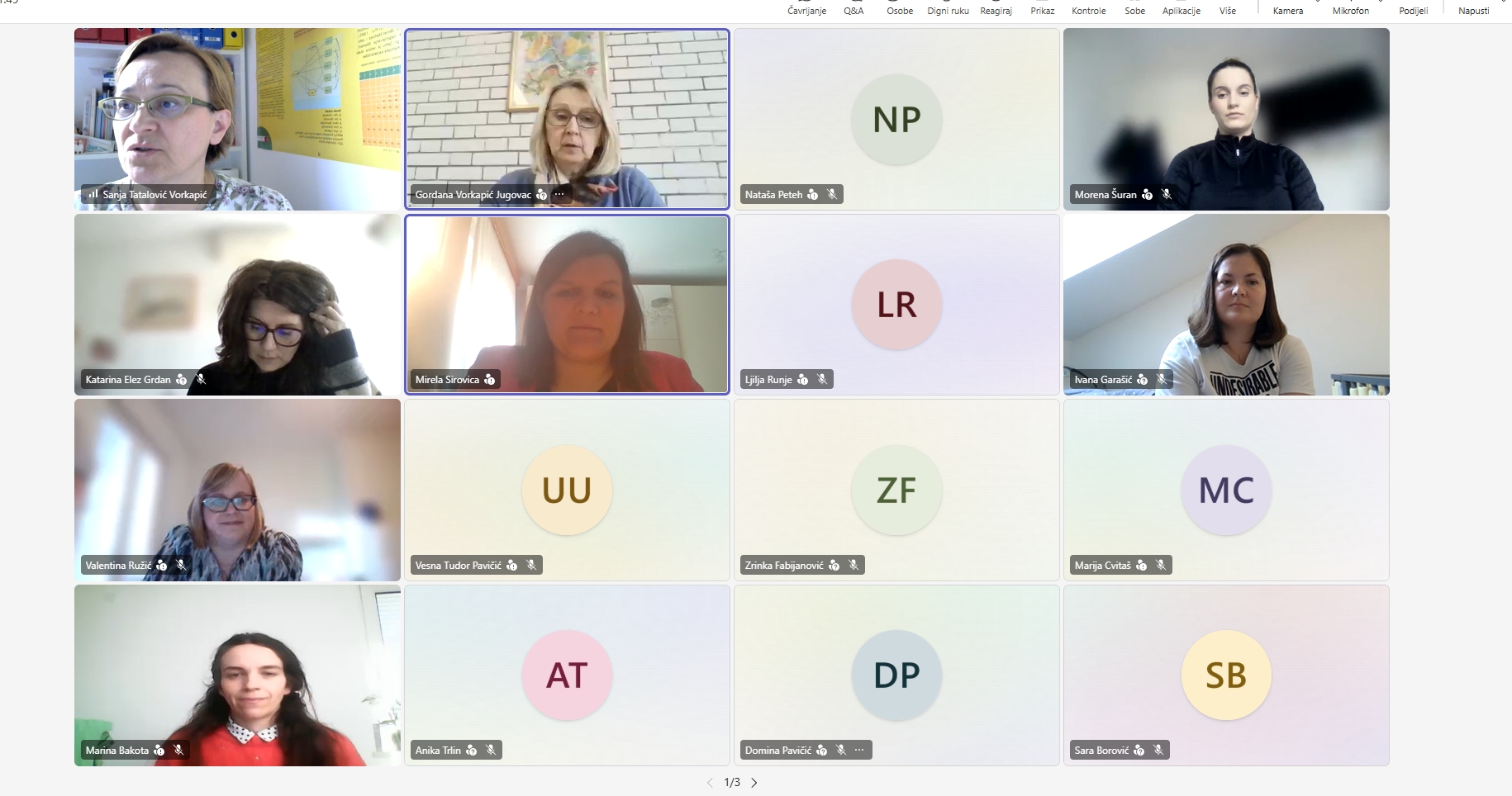This screenshot has width=1512, height=796.
Task: Toggle Digni ruku to raise hand
Action: (948, 8)
